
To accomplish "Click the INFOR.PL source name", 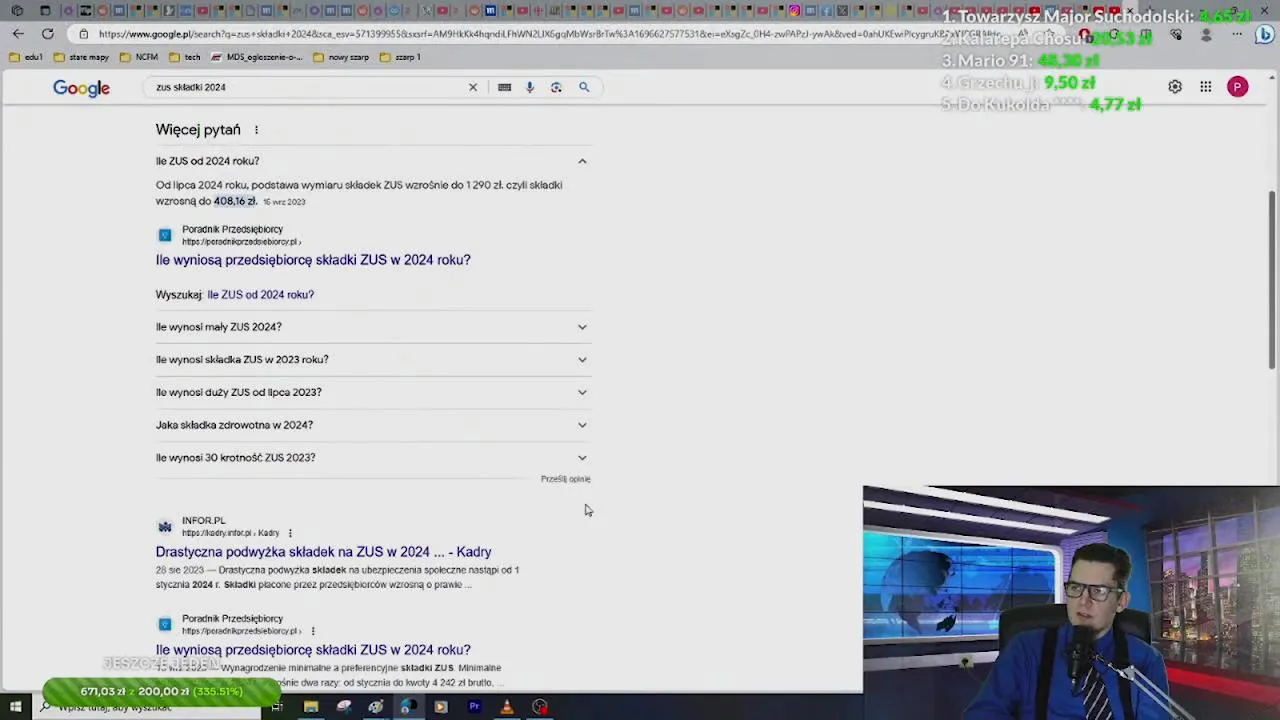I will pos(203,521).
